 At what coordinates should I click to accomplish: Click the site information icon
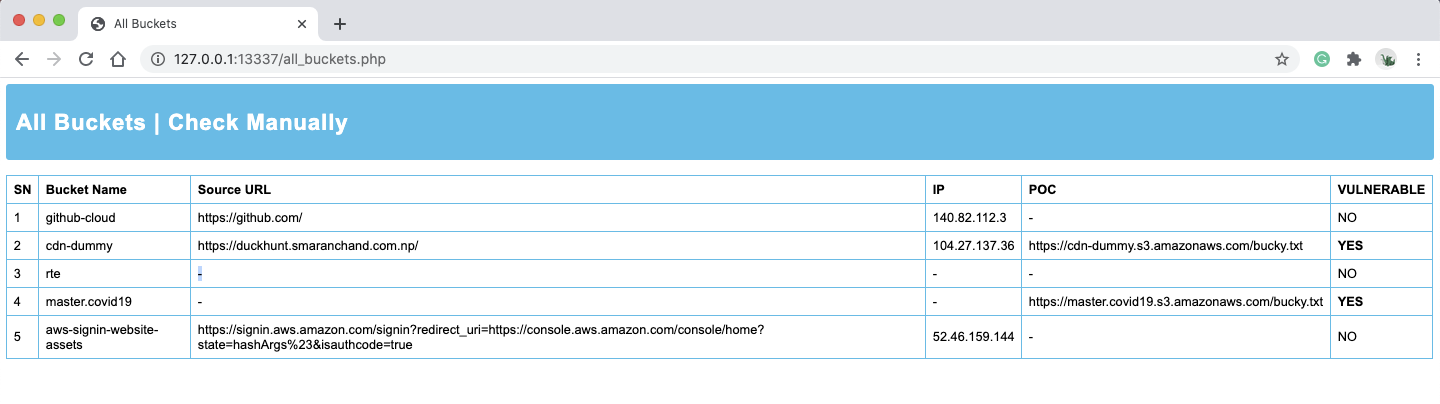click(157, 59)
